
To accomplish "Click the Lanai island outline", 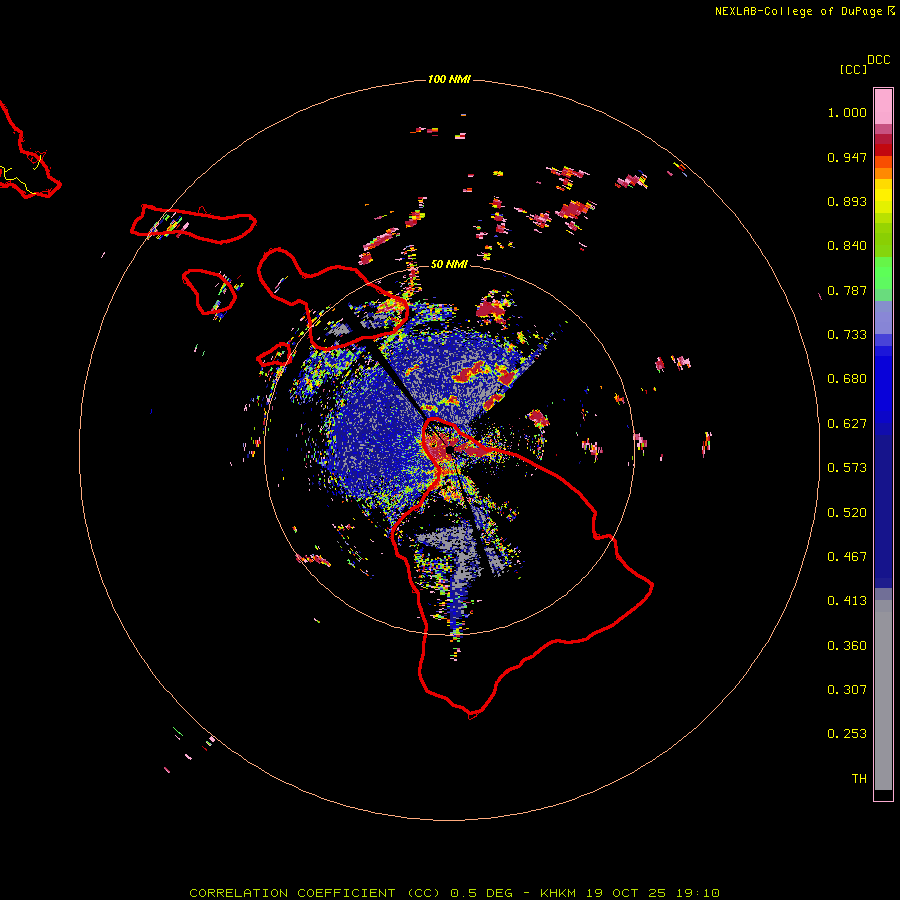I will point(209,292).
